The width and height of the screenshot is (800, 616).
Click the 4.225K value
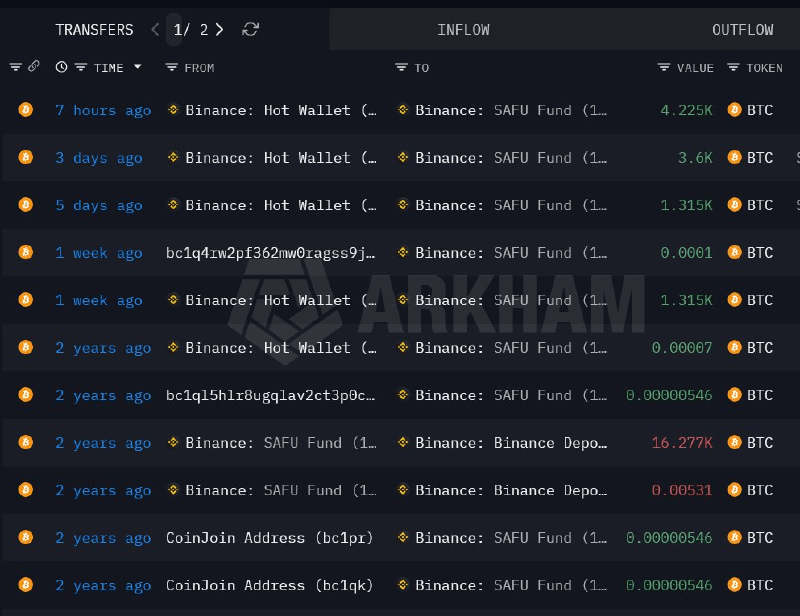point(686,110)
